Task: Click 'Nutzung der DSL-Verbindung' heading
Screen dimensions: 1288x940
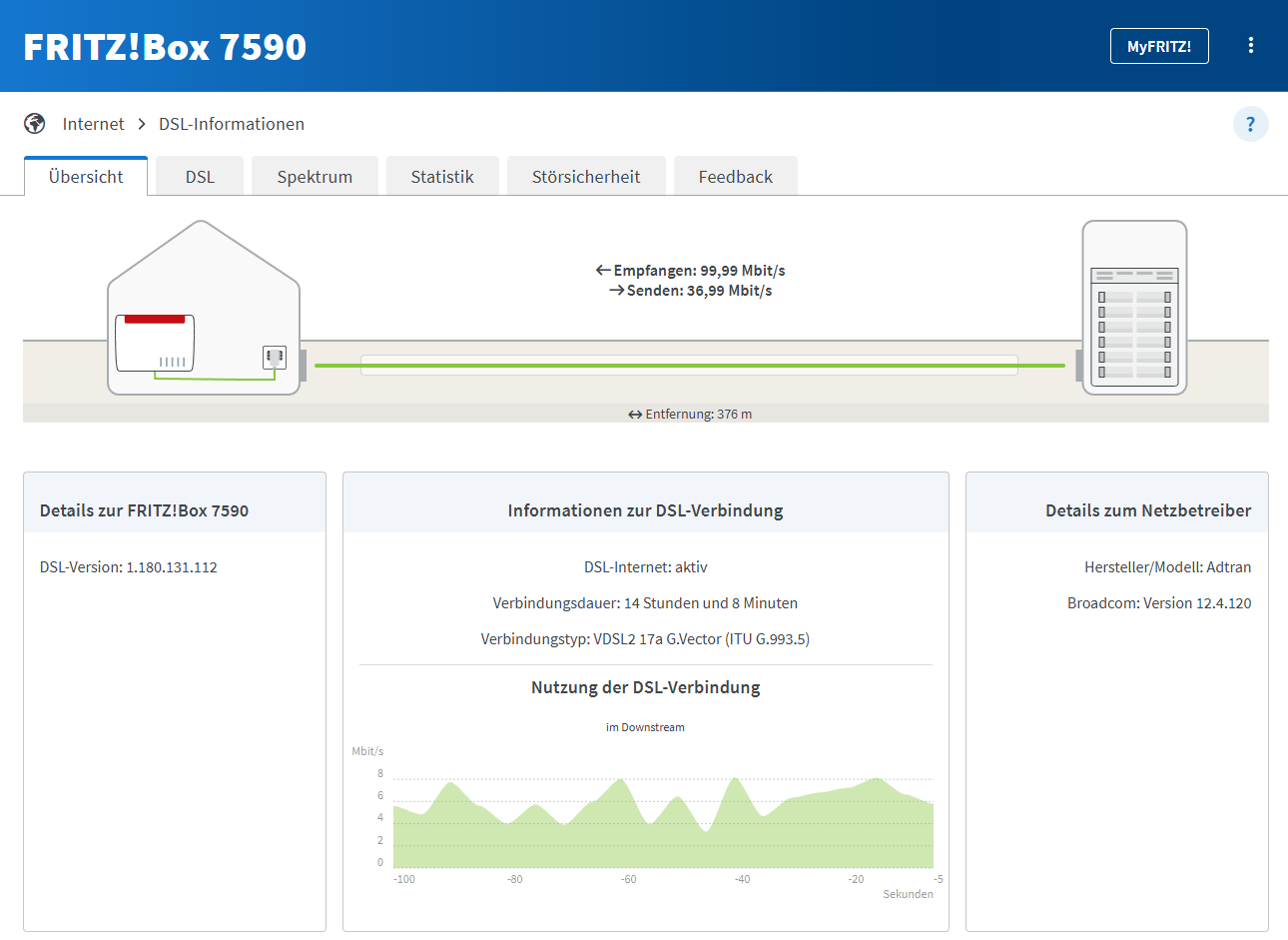Action: pos(646,687)
